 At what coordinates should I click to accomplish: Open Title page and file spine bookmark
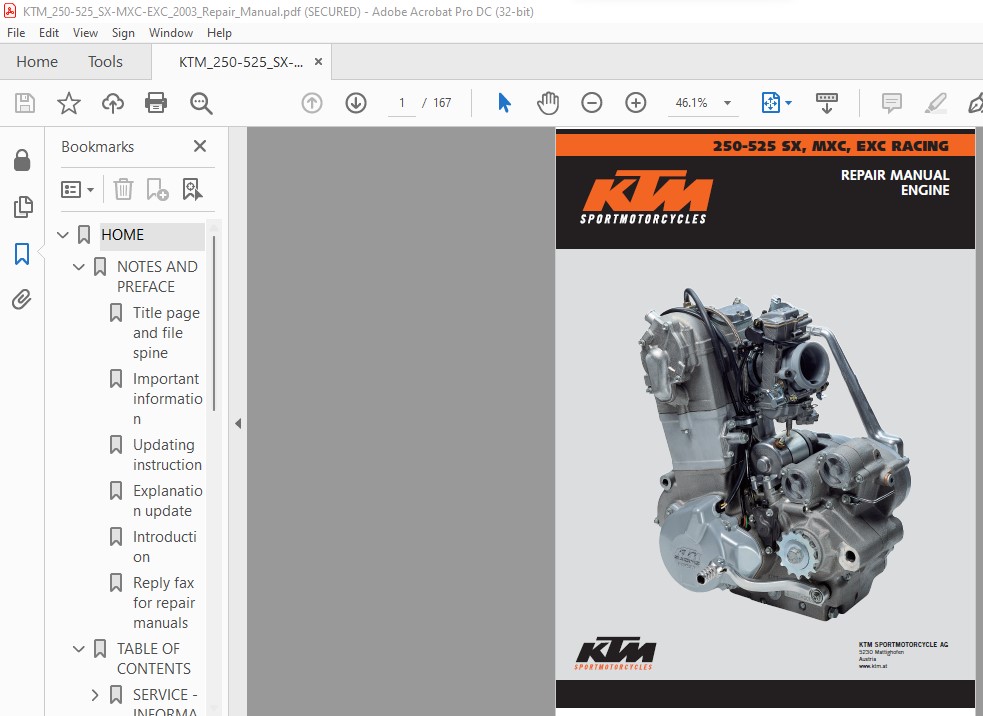point(166,333)
